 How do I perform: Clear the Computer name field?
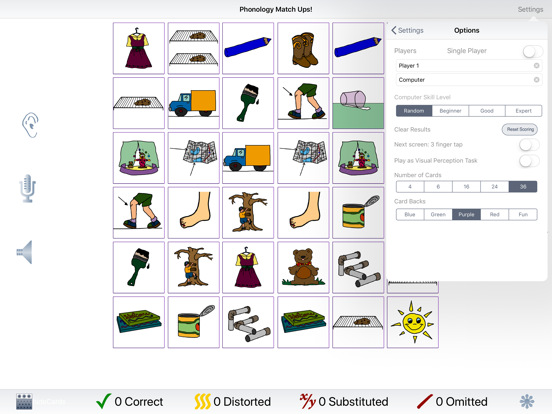(x=537, y=80)
